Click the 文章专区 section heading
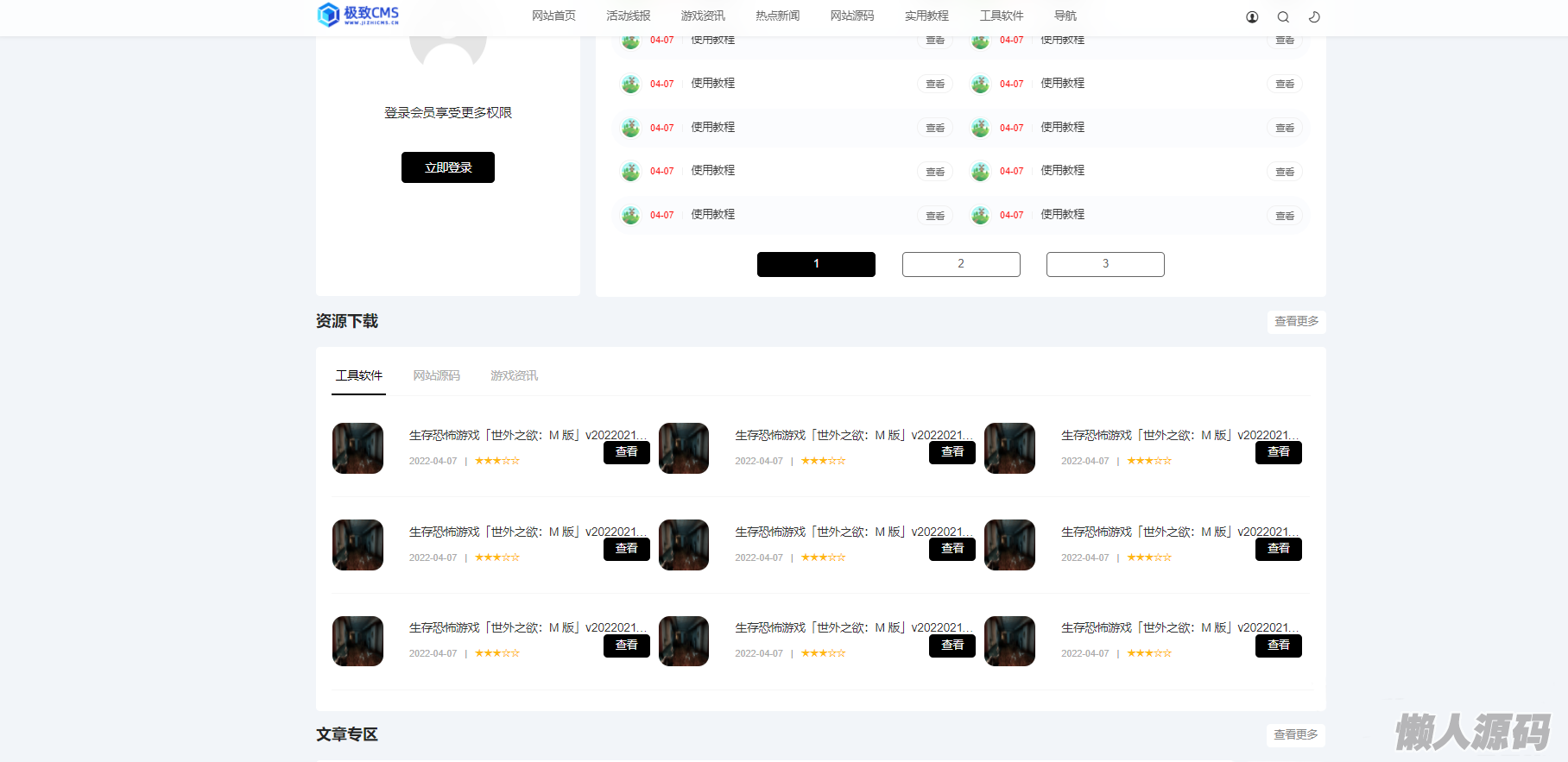This screenshot has width=1568, height=762. point(347,734)
